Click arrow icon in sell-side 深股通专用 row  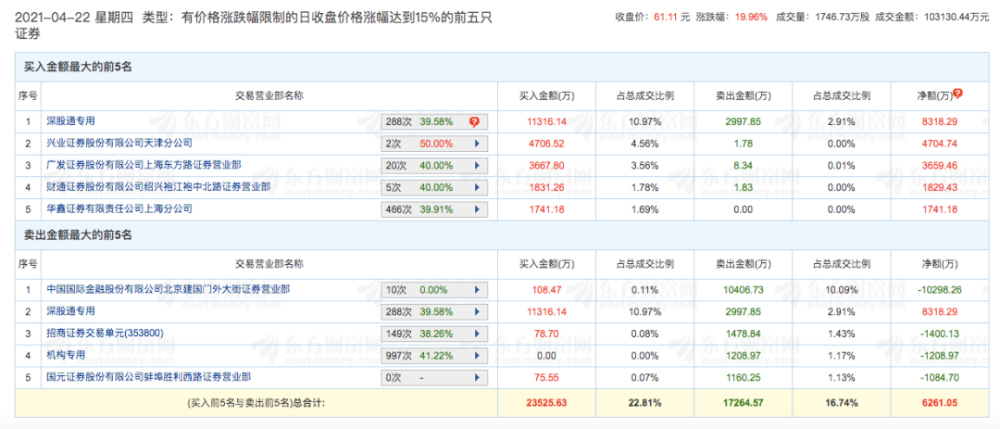click(x=476, y=312)
